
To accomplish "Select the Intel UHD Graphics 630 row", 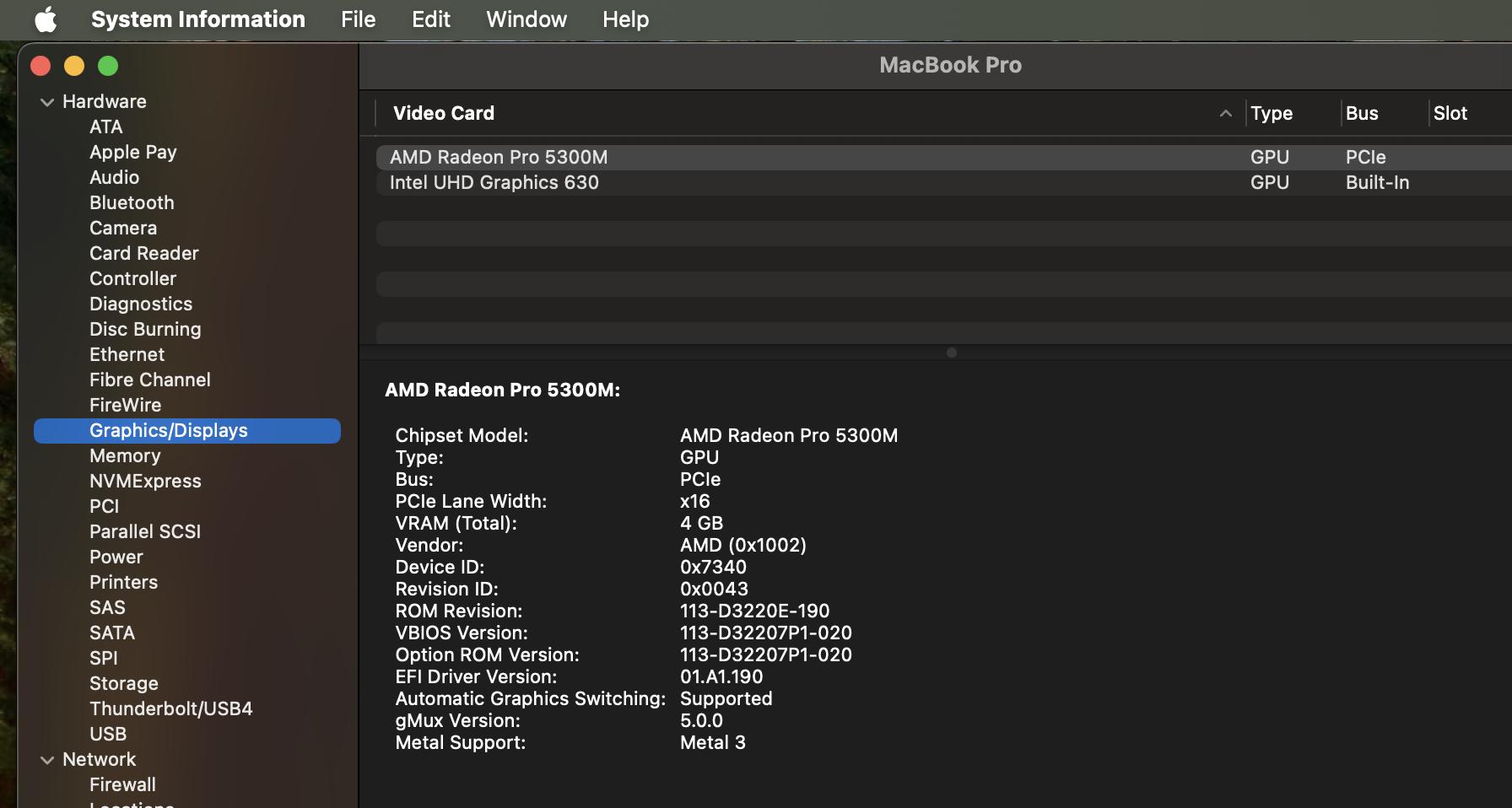I will click(943, 182).
